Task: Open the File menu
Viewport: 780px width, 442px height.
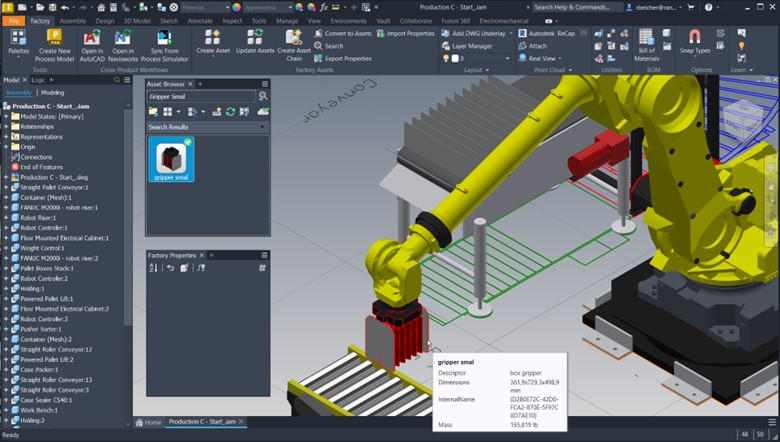Action: [13, 21]
